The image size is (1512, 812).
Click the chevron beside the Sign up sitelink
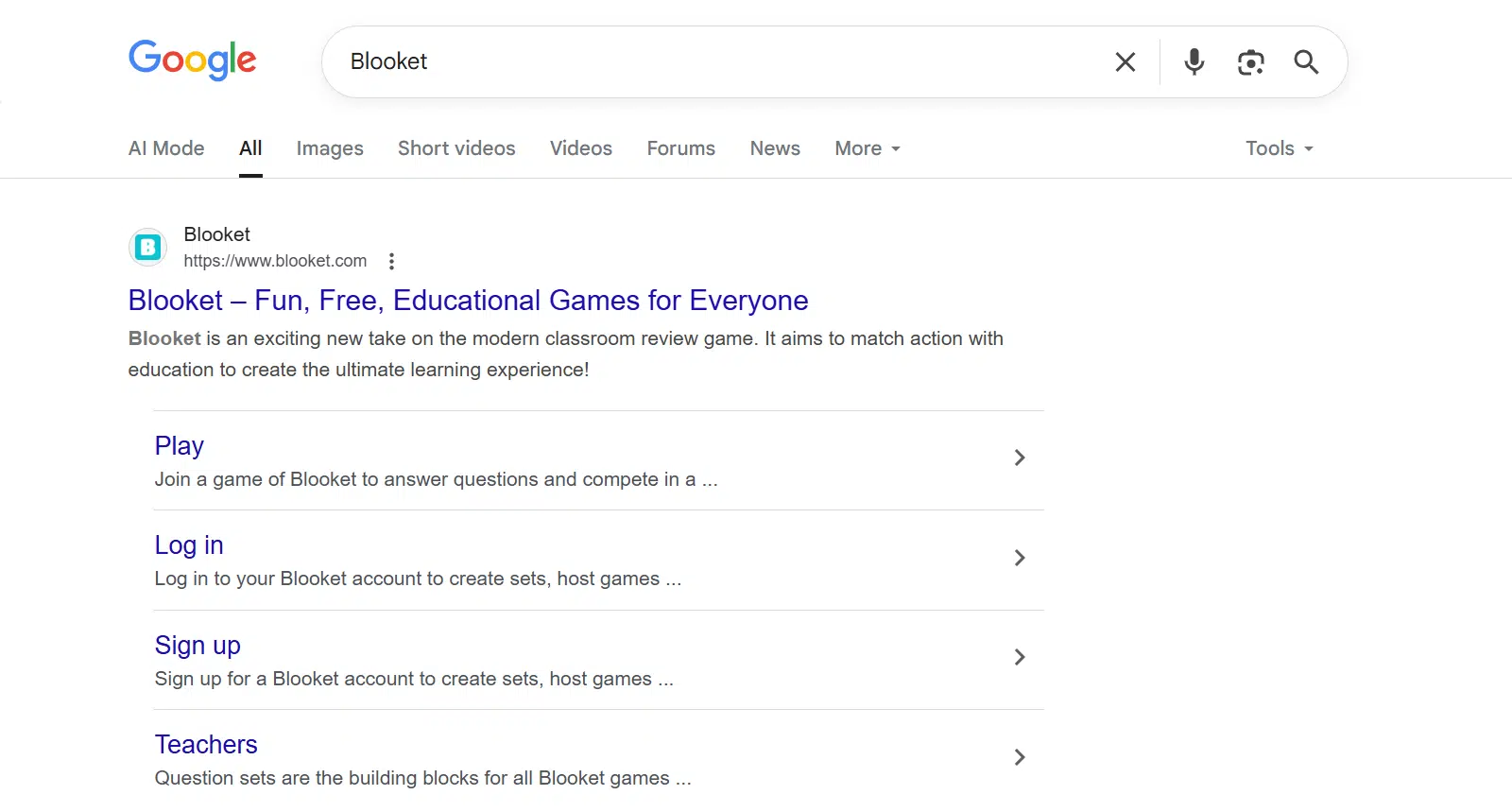pyautogui.click(x=1019, y=657)
